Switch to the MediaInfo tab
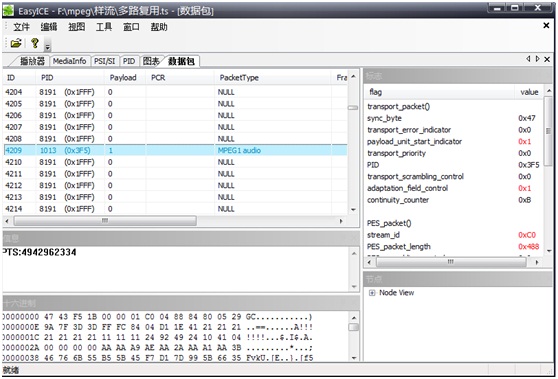Screen dimensions: 558x379 coord(69,61)
